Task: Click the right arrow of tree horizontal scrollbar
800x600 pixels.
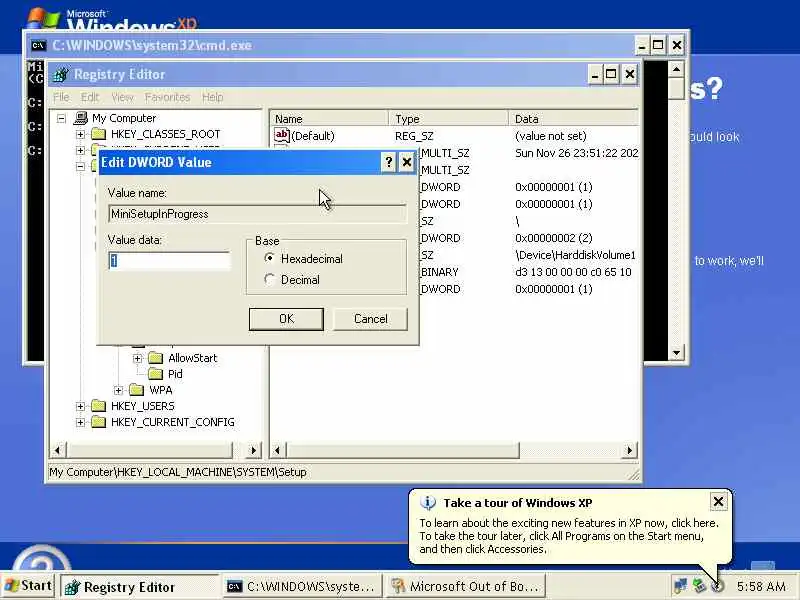Action: [254, 450]
